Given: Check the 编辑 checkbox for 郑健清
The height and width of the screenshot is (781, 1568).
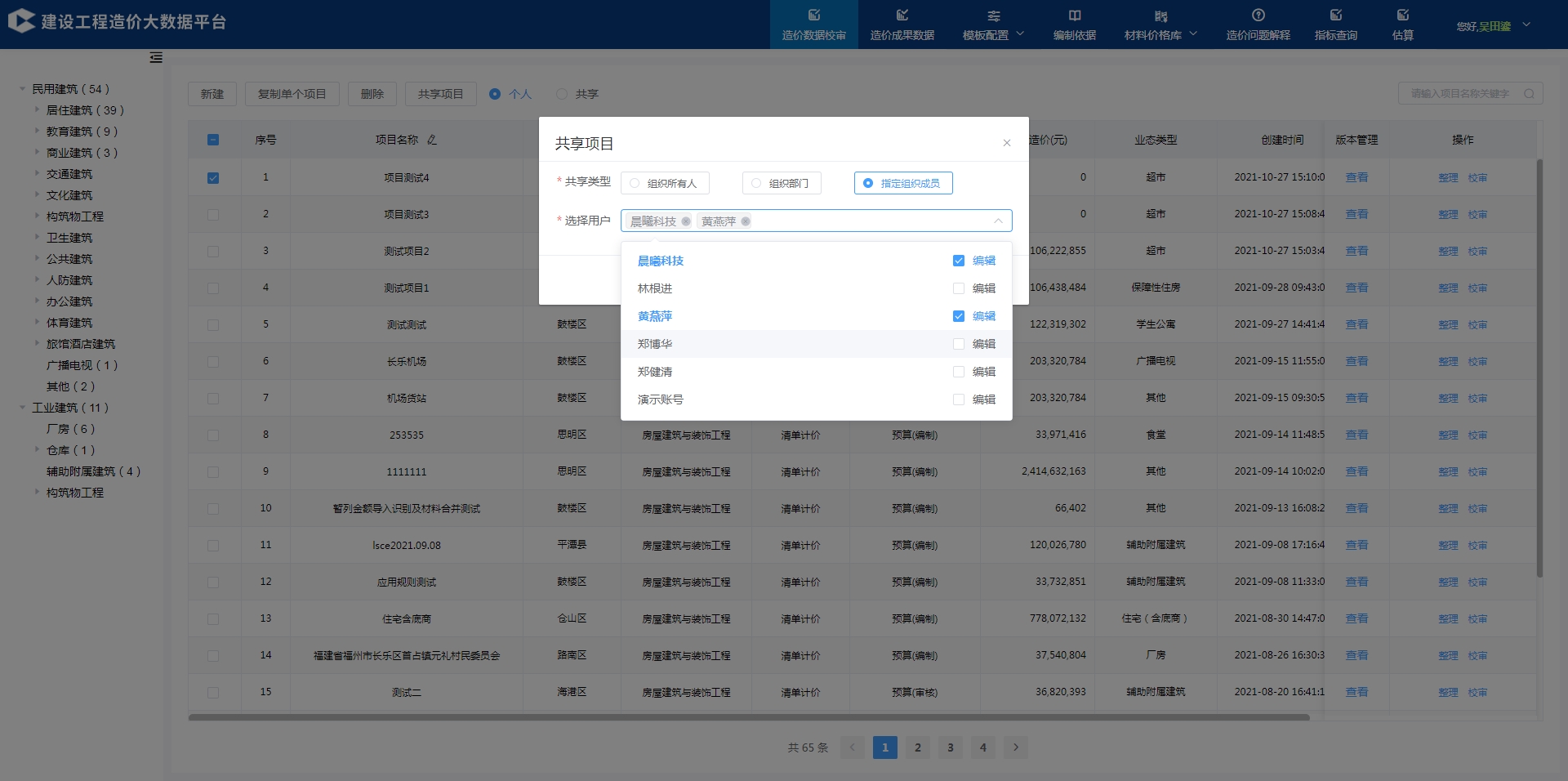Looking at the screenshot, I should point(959,372).
